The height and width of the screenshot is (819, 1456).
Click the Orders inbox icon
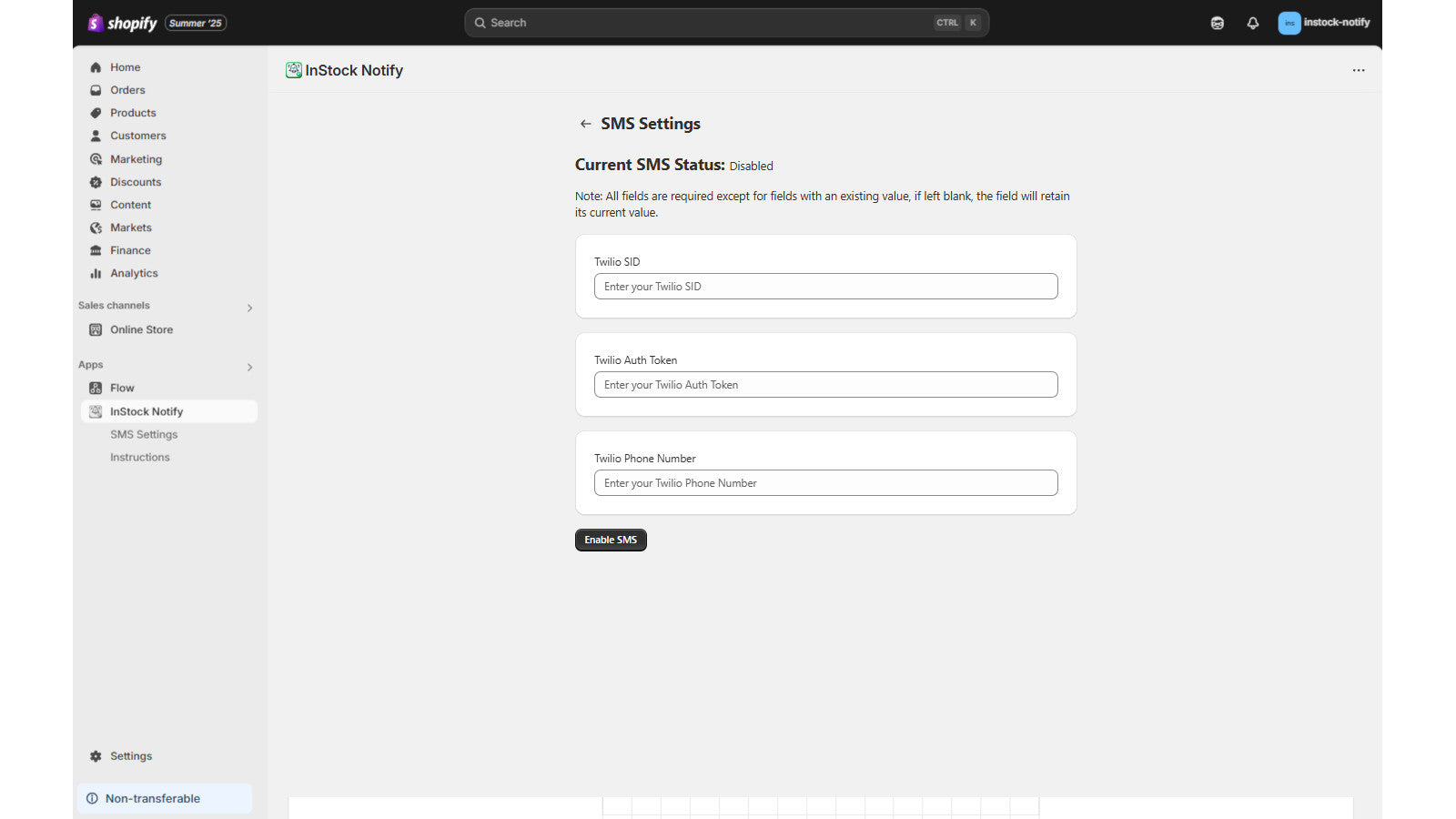click(x=96, y=90)
